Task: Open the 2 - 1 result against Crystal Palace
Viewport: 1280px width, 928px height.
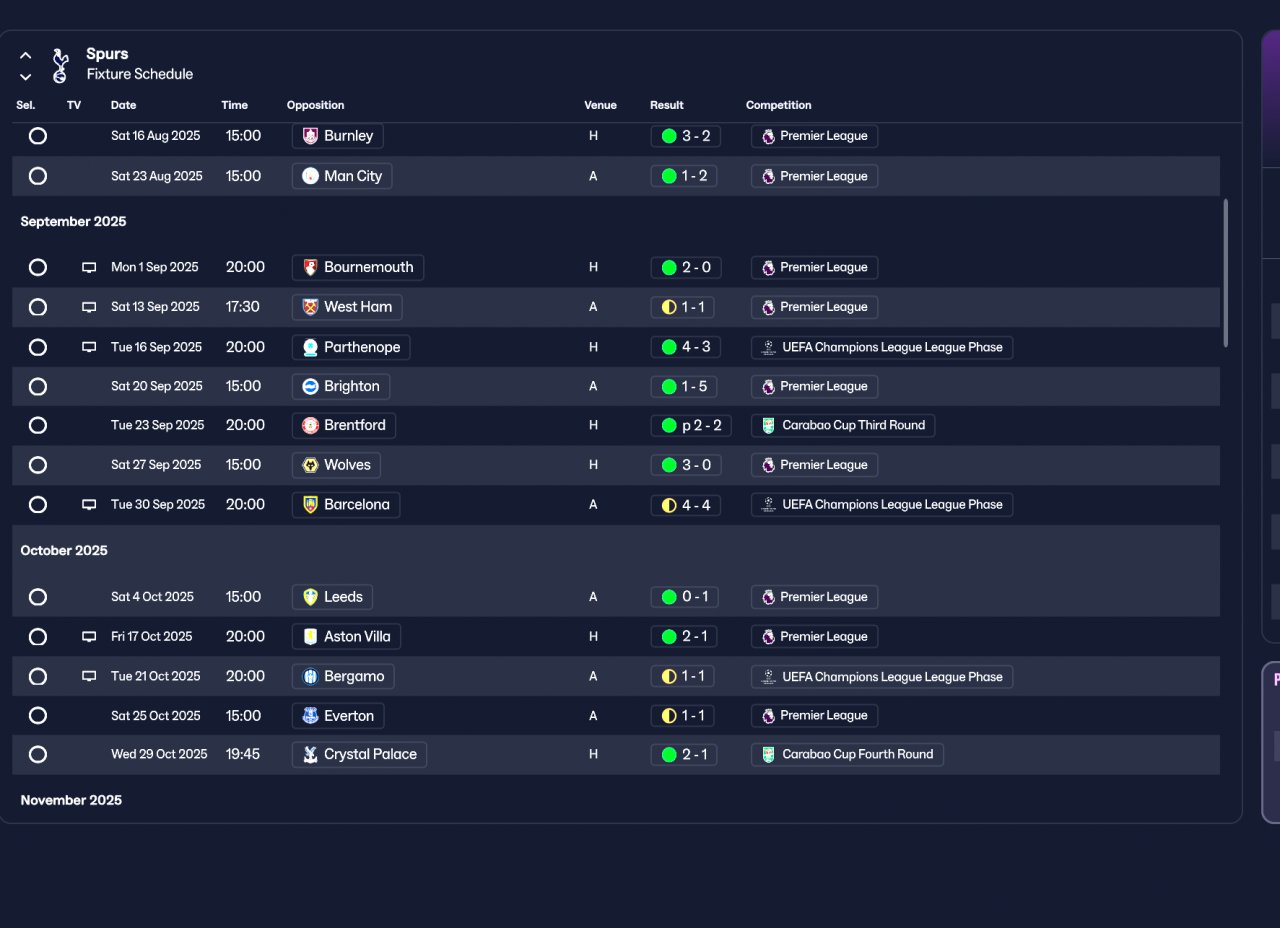Action: (x=685, y=754)
